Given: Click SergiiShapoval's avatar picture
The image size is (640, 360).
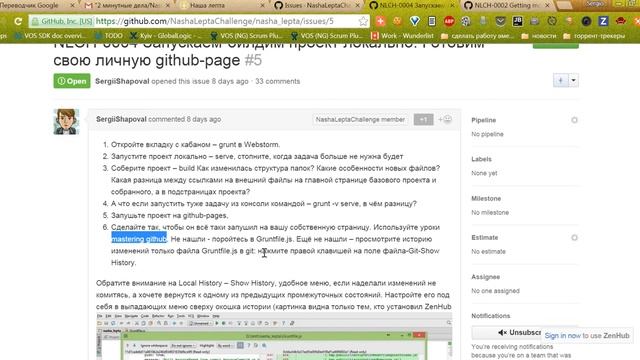Looking at the screenshot, I should (66, 122).
